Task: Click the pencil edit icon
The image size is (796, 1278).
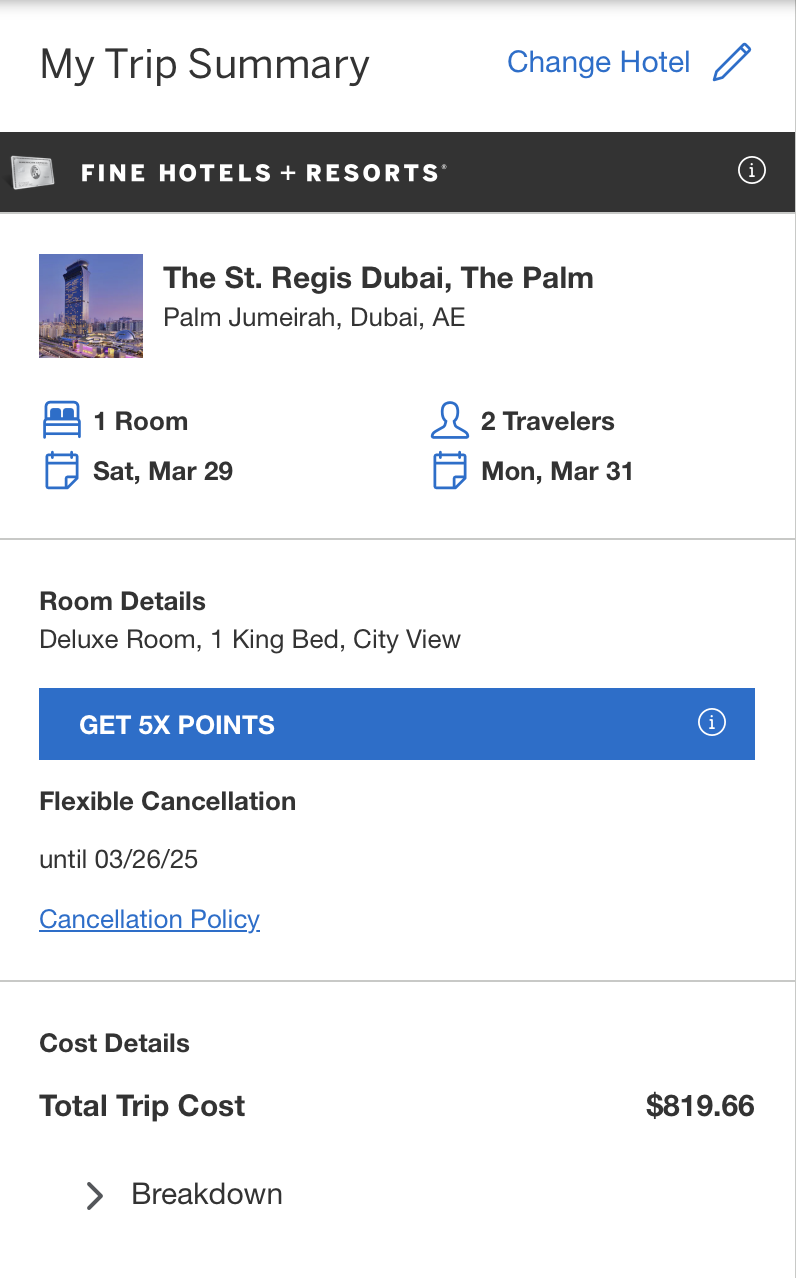Action: (732, 62)
